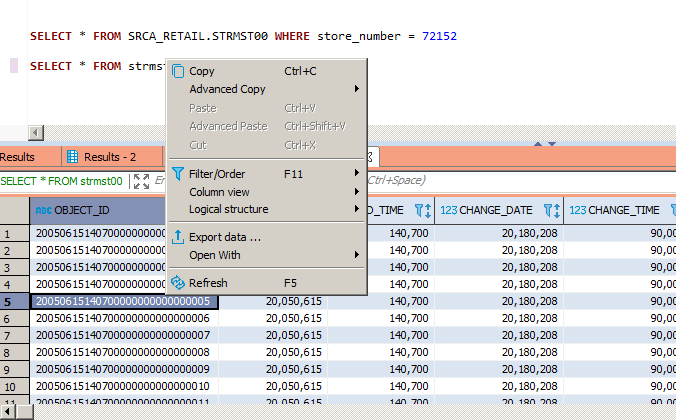Click the OBJECT_ID cell ending in 0009

[125, 370]
